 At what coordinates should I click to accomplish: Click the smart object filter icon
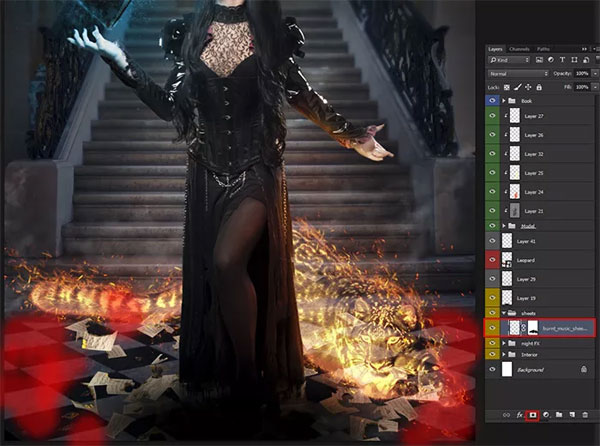click(586, 60)
